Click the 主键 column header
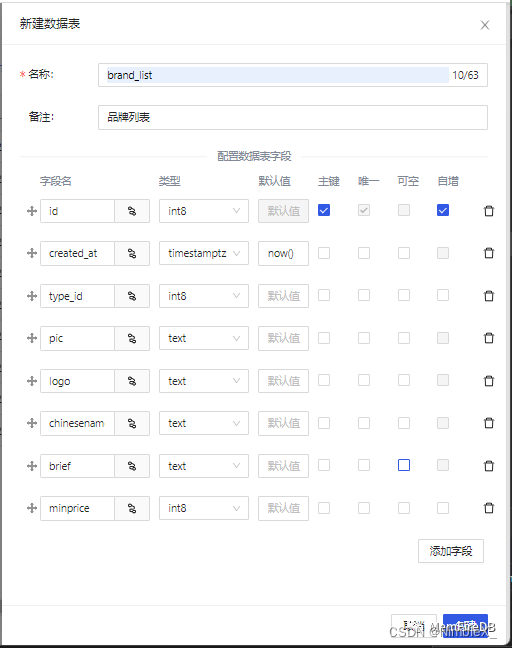Screen dimensions: 512x648 (329, 181)
